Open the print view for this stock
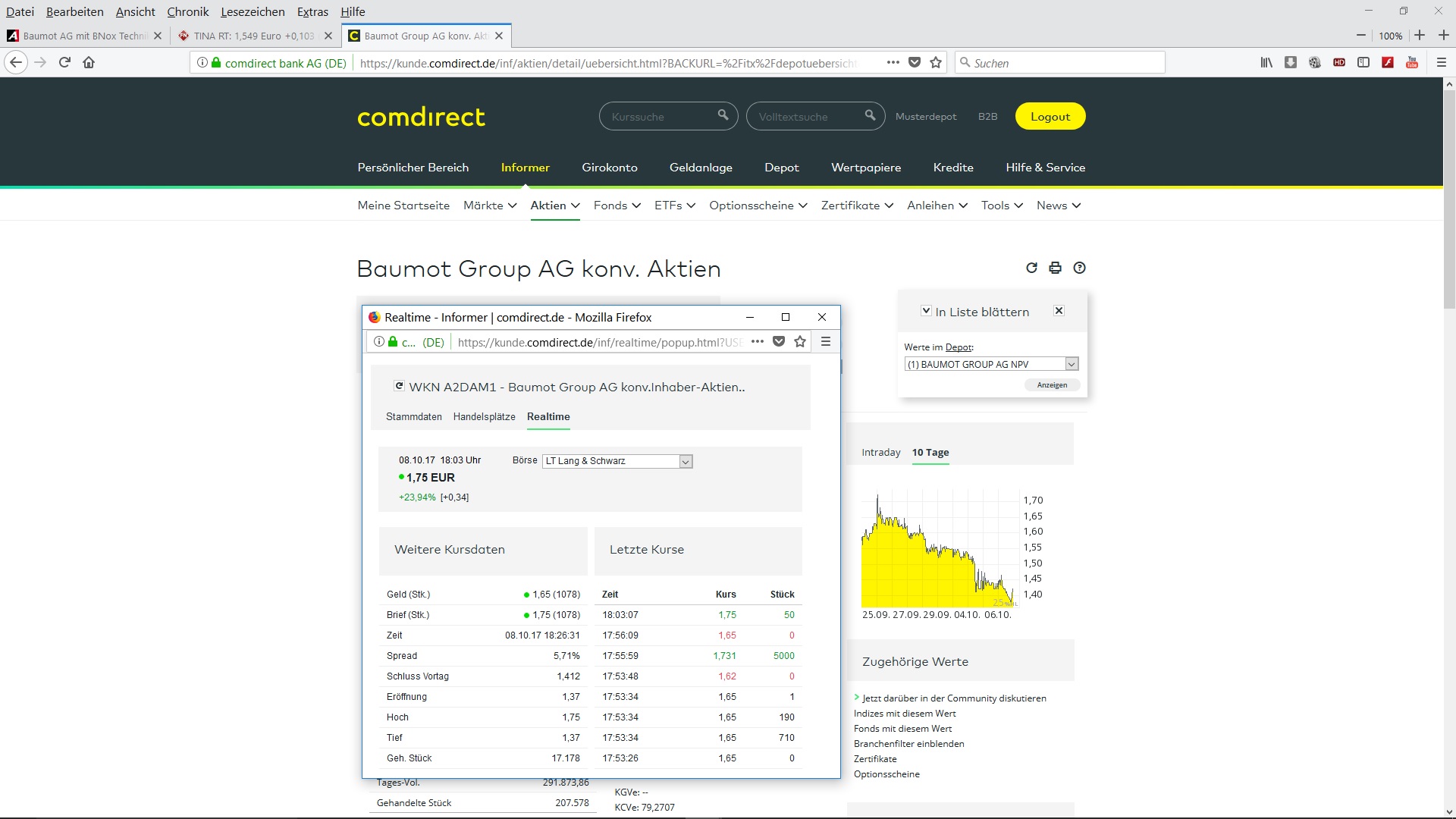1456x819 pixels. click(1055, 268)
